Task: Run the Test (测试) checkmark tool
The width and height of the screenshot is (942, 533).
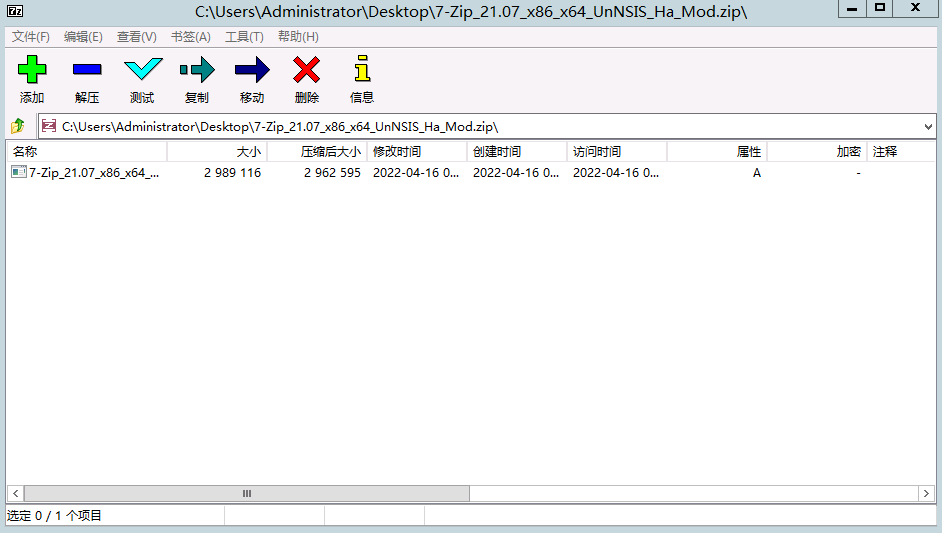Action: pos(142,70)
